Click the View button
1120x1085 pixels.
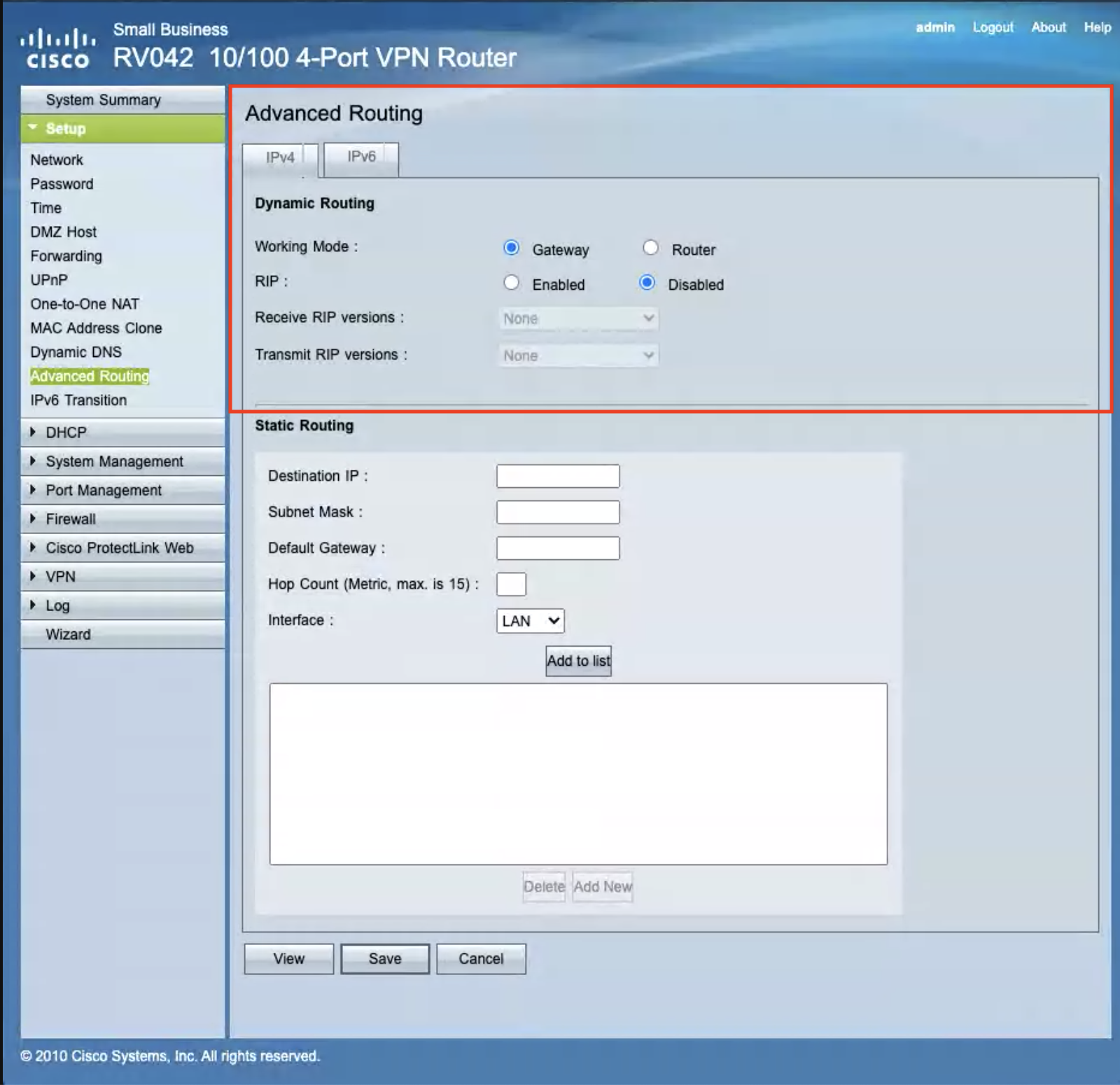[x=289, y=959]
